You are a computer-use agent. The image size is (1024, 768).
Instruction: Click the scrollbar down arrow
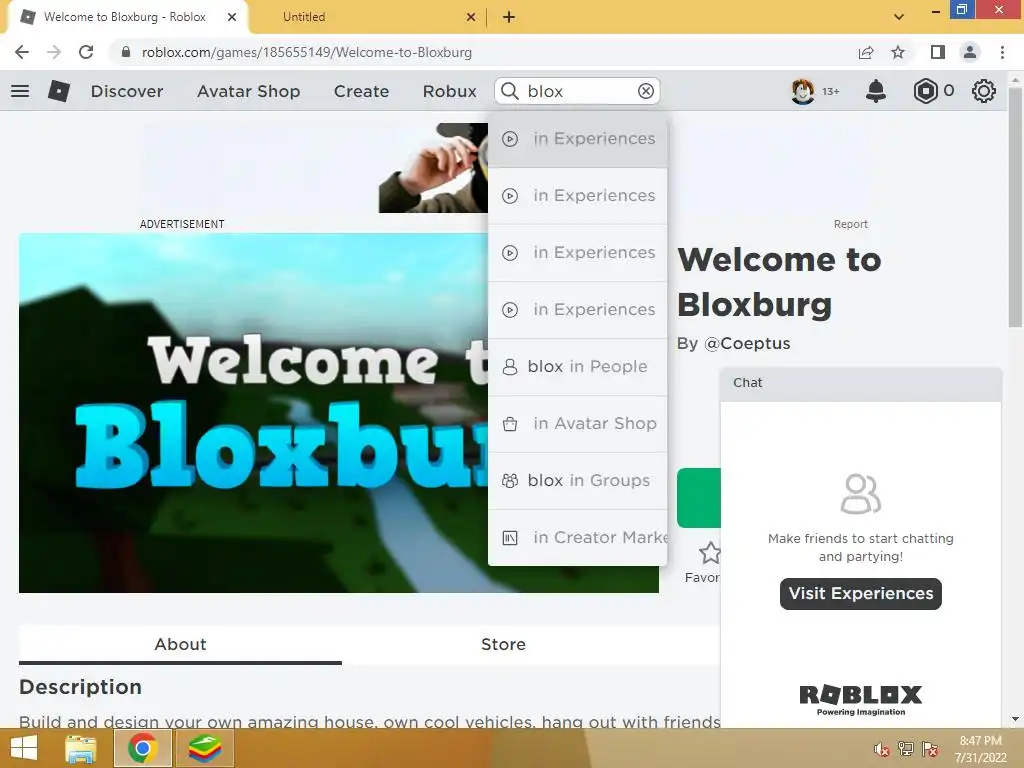click(1015, 719)
